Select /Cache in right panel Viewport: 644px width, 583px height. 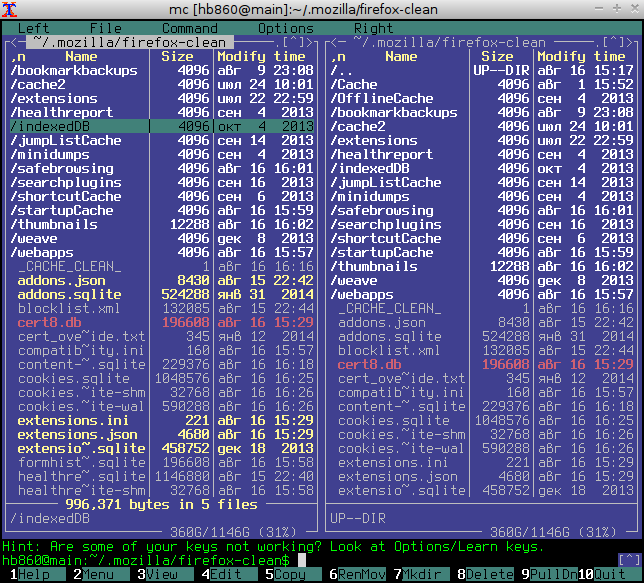tap(482, 84)
